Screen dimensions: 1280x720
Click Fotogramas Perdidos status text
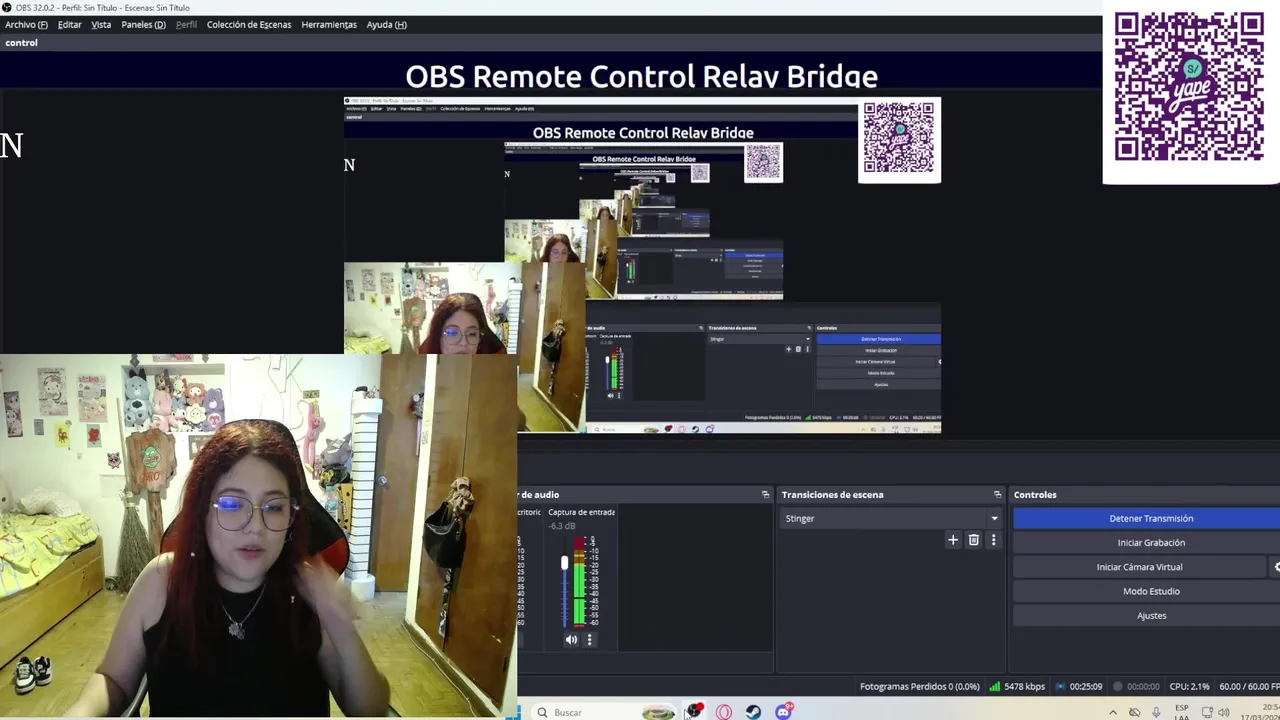919,687
